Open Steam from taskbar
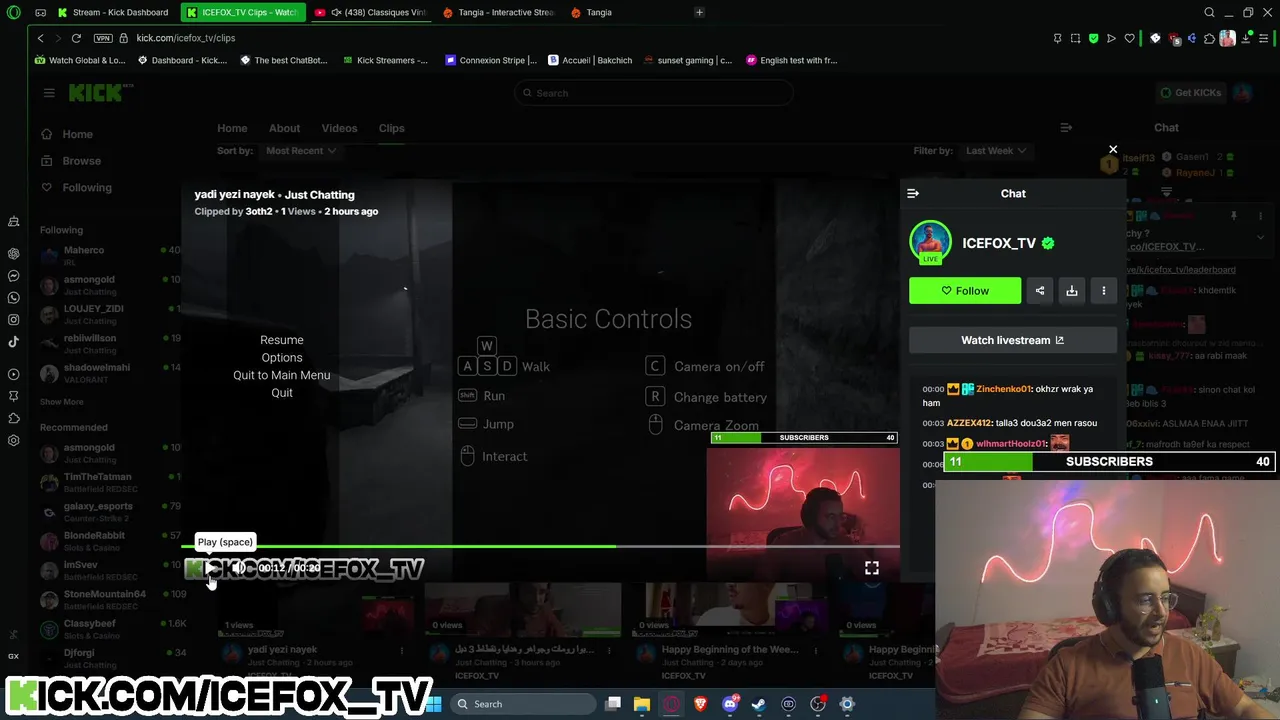1280x720 pixels. point(759,704)
